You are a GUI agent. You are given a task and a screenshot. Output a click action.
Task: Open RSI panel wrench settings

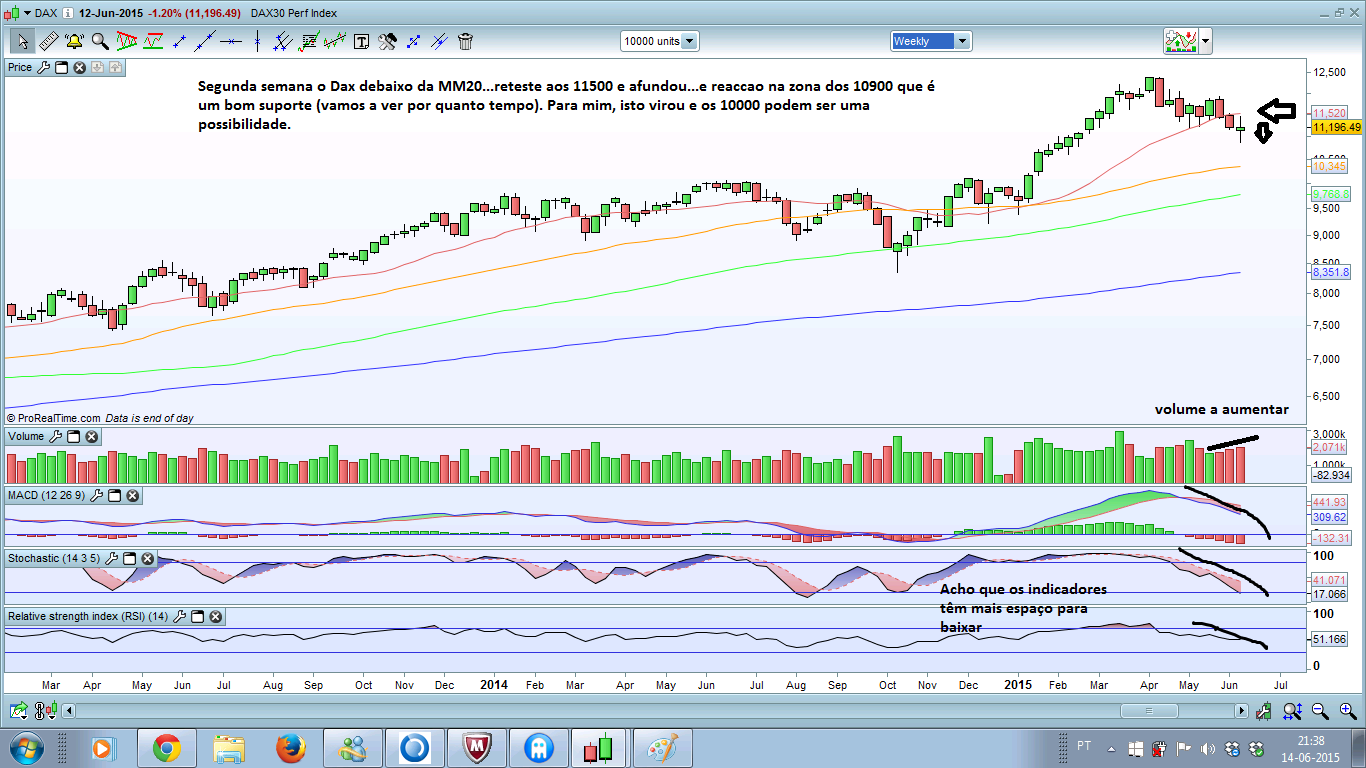179,616
